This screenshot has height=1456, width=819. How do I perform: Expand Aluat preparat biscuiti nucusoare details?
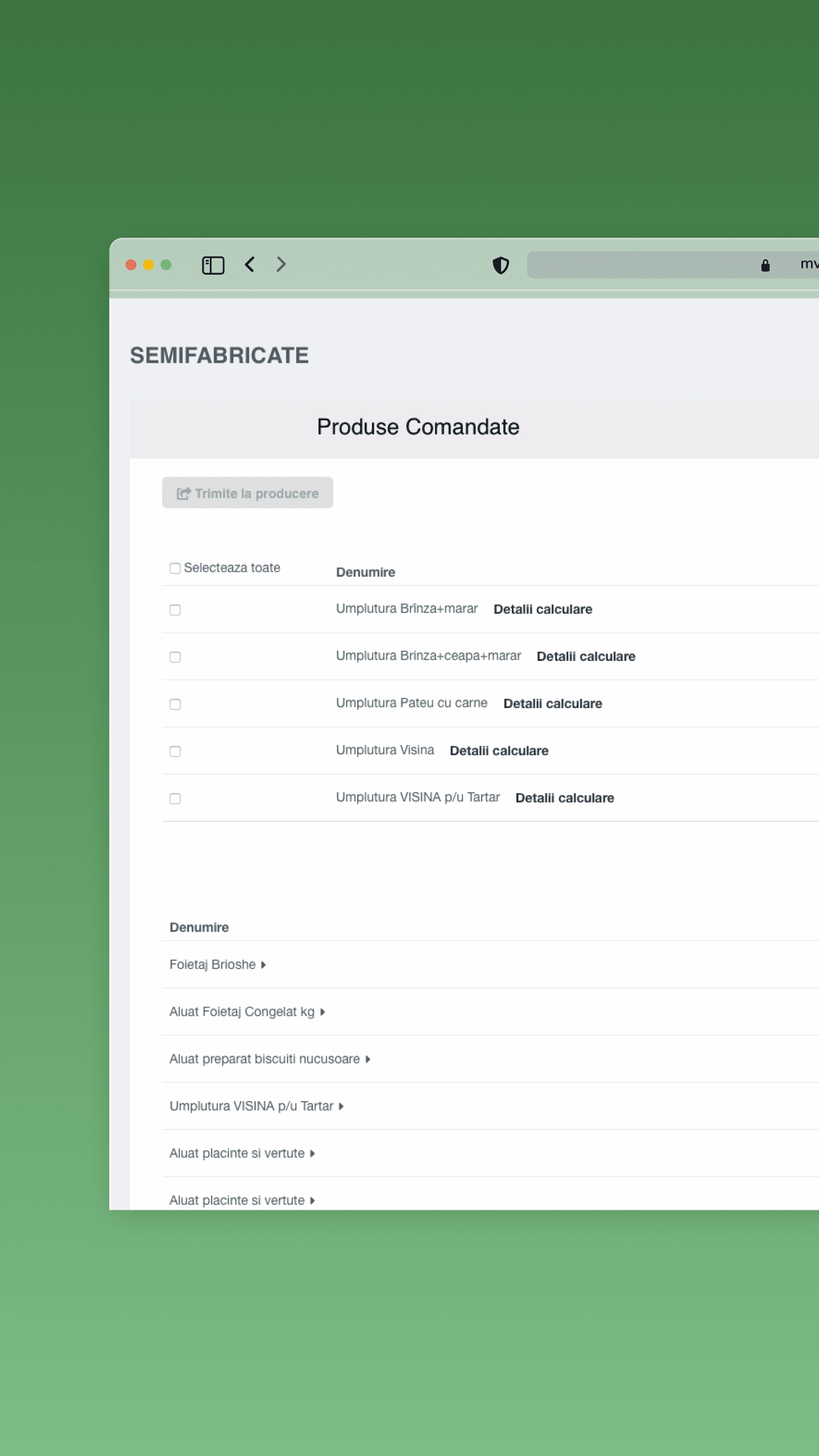point(368,1059)
